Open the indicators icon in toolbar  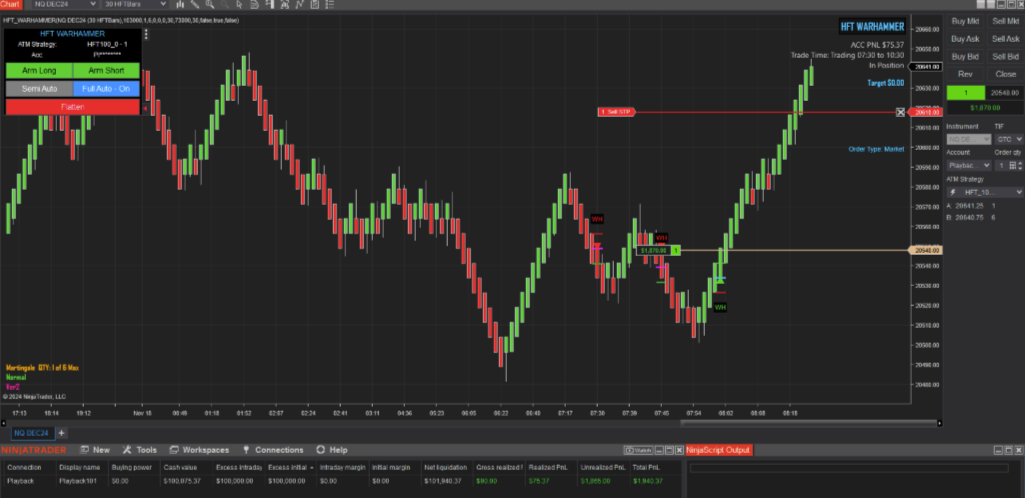(x=284, y=4)
